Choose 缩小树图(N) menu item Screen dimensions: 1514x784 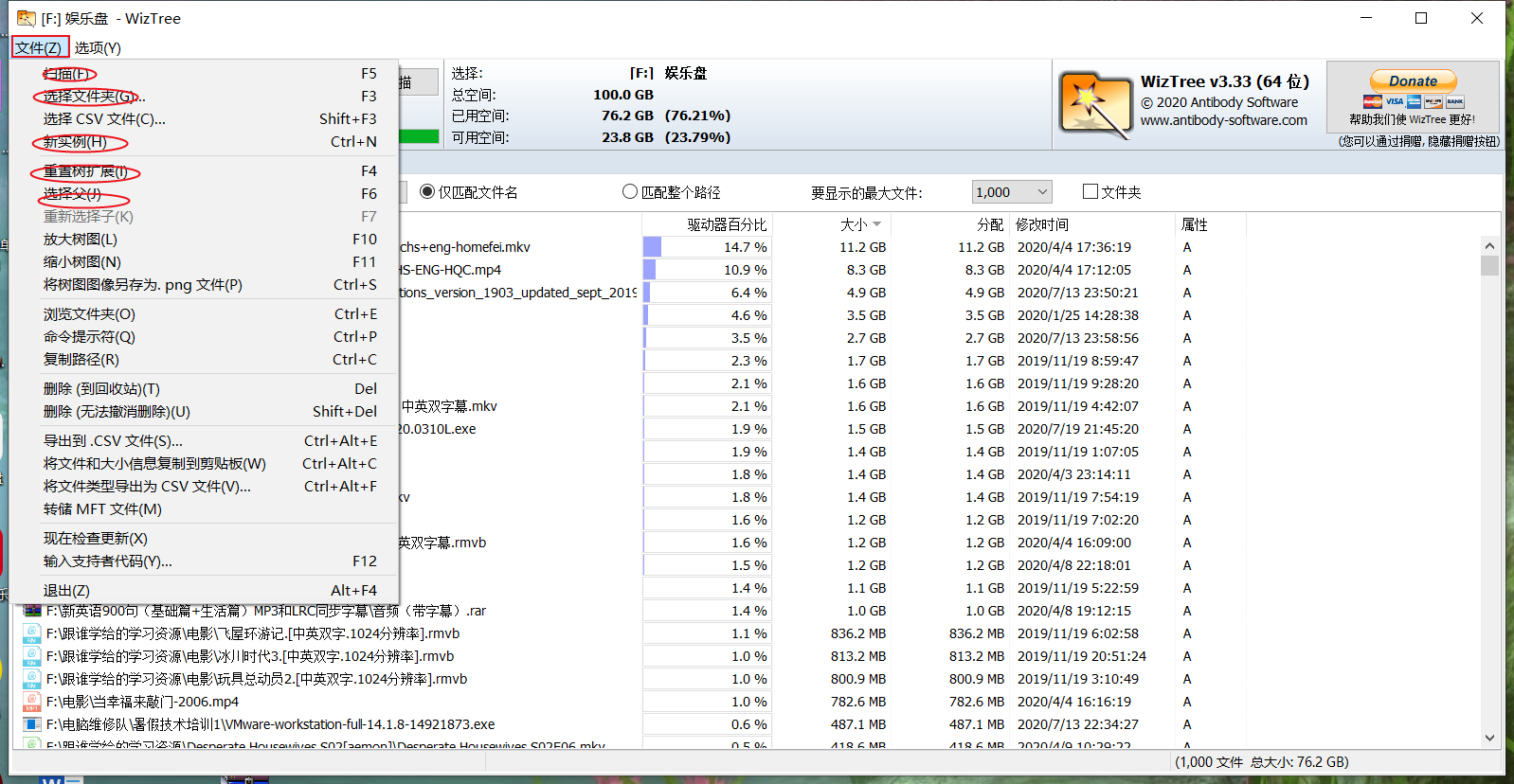[204, 262]
